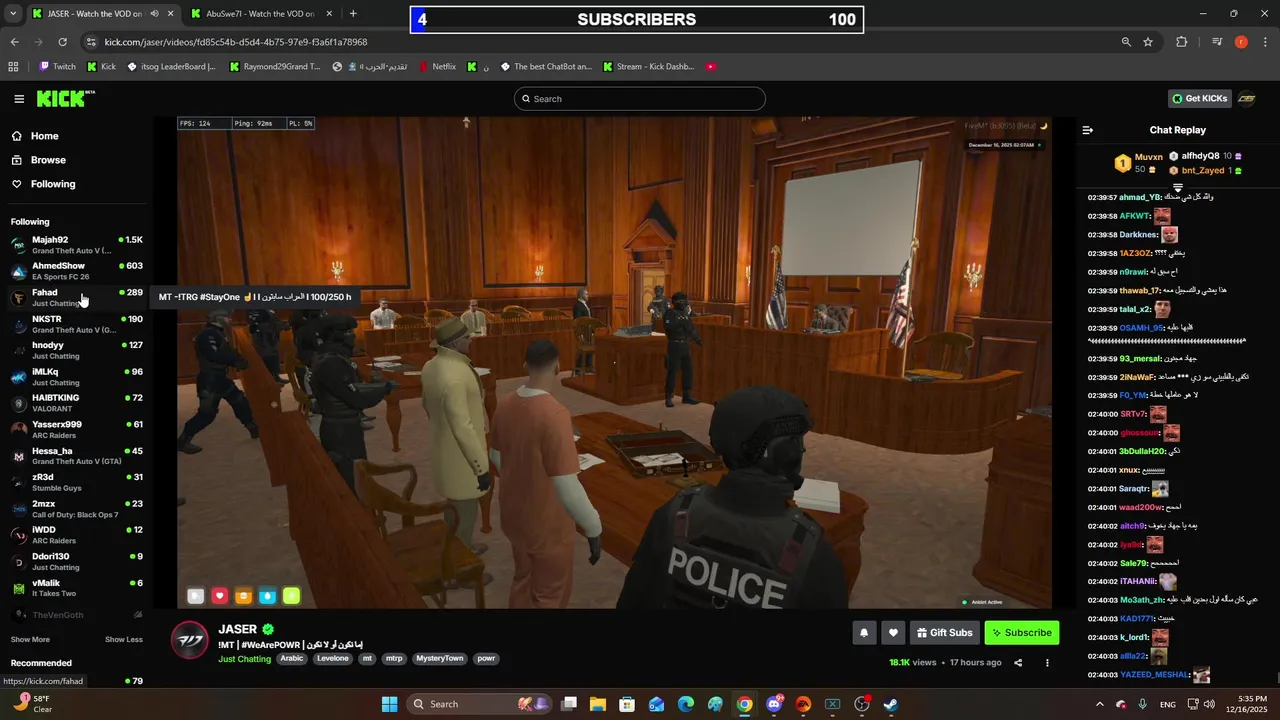Click the Get KICKs button
Screen dimensions: 1280x720
[1199, 99]
